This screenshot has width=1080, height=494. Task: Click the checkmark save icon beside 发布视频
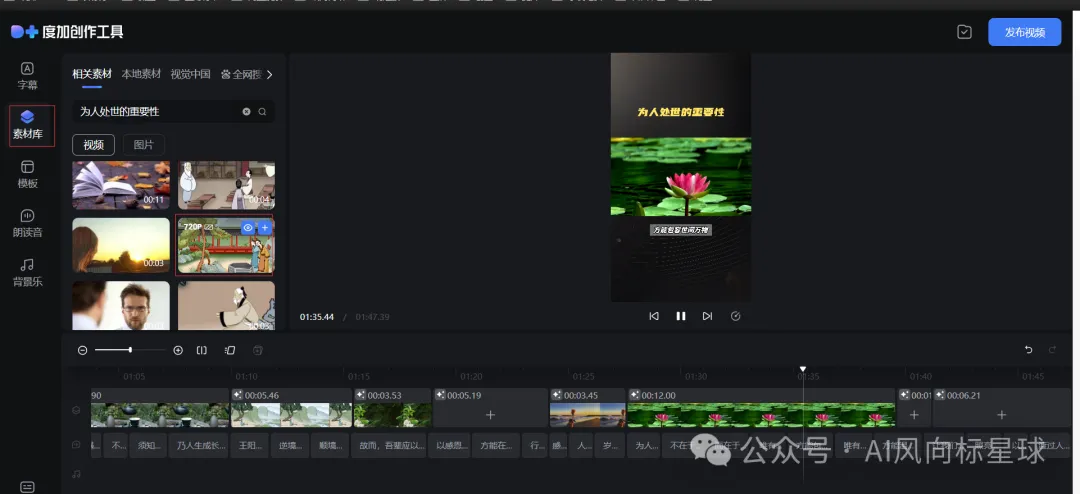pos(964,32)
